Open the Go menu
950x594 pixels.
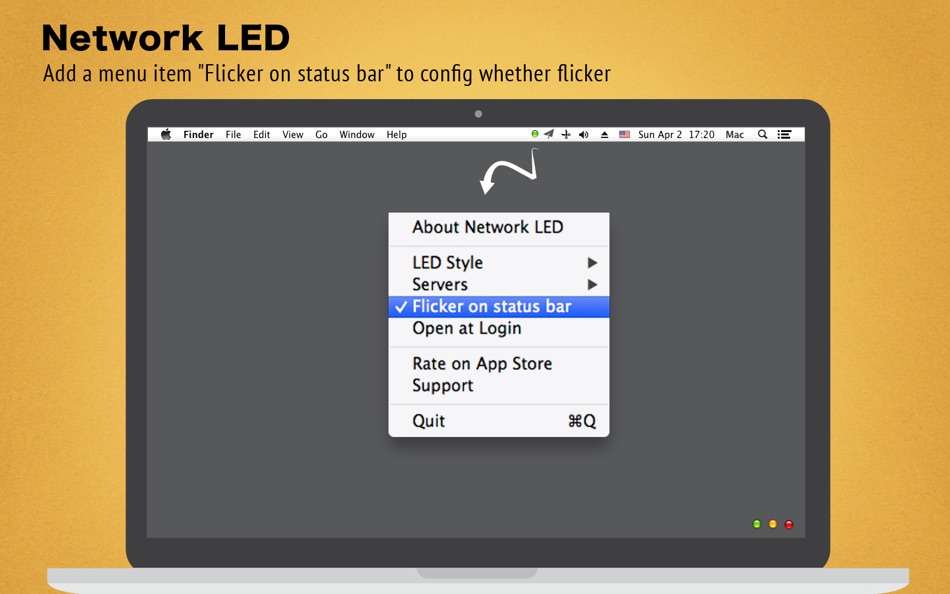click(x=321, y=135)
